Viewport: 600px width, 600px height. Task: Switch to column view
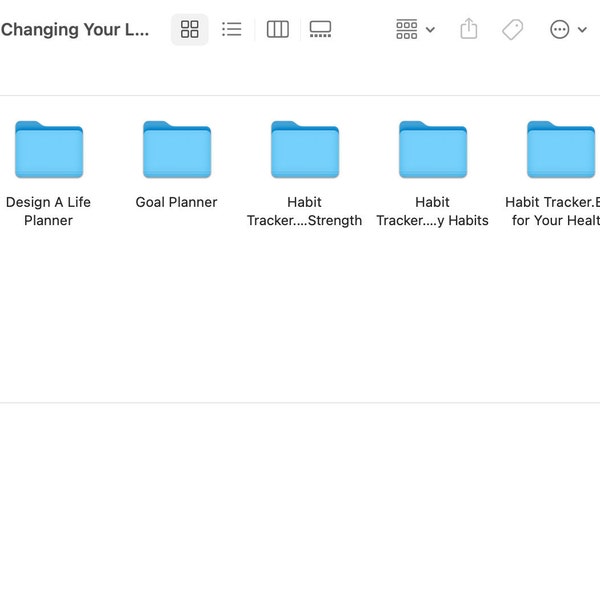(277, 29)
